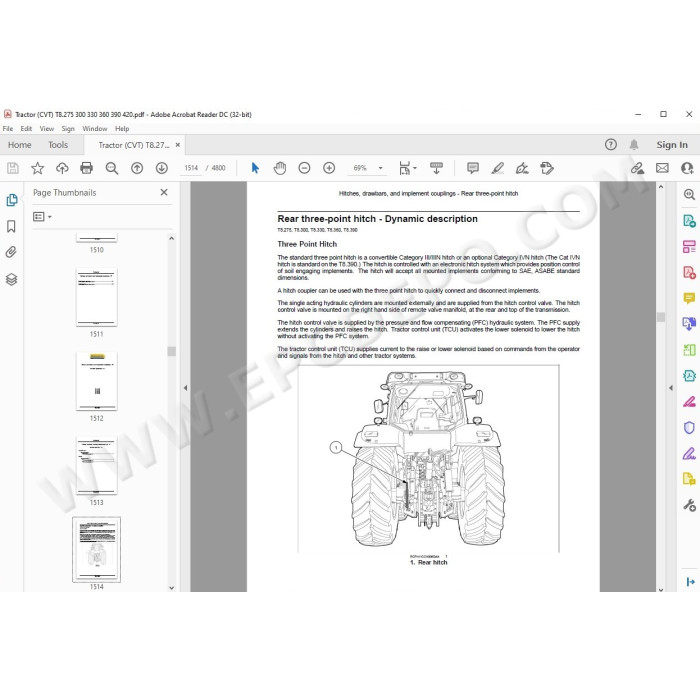Select page 1514 thumbnail
The width and height of the screenshot is (700, 700).
96,550
